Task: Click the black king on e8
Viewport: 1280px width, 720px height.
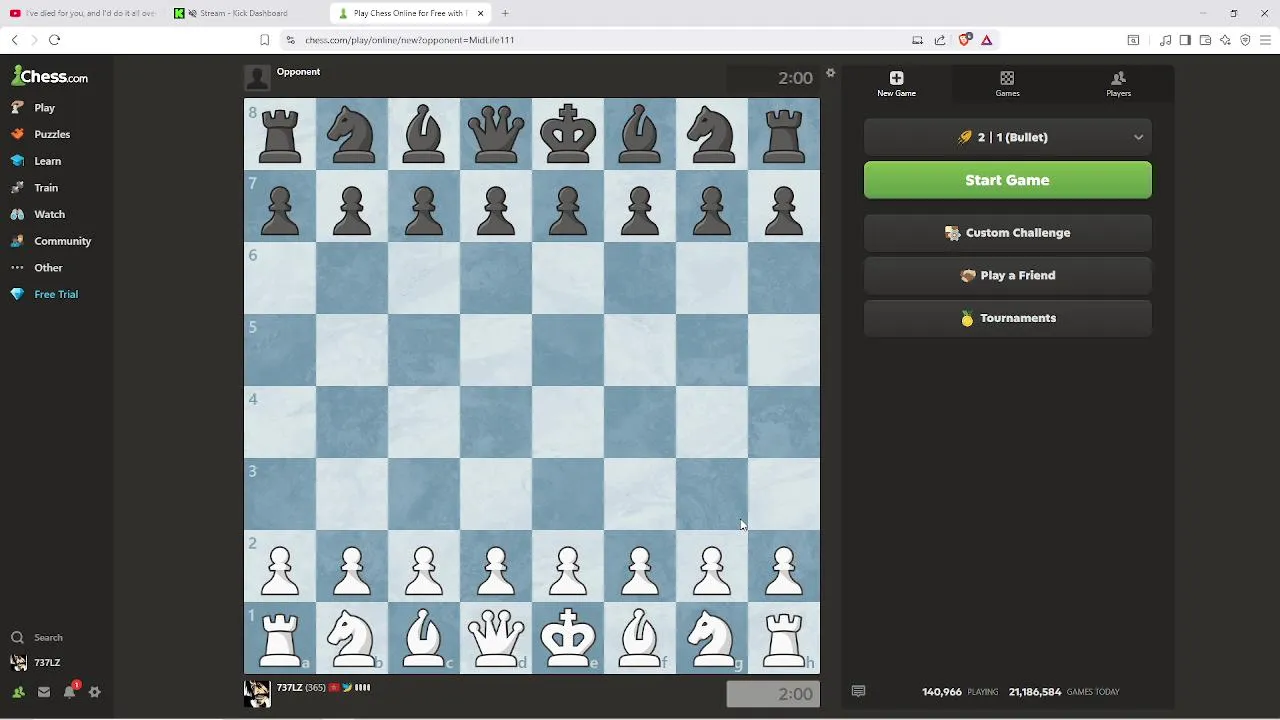Action: 568,134
